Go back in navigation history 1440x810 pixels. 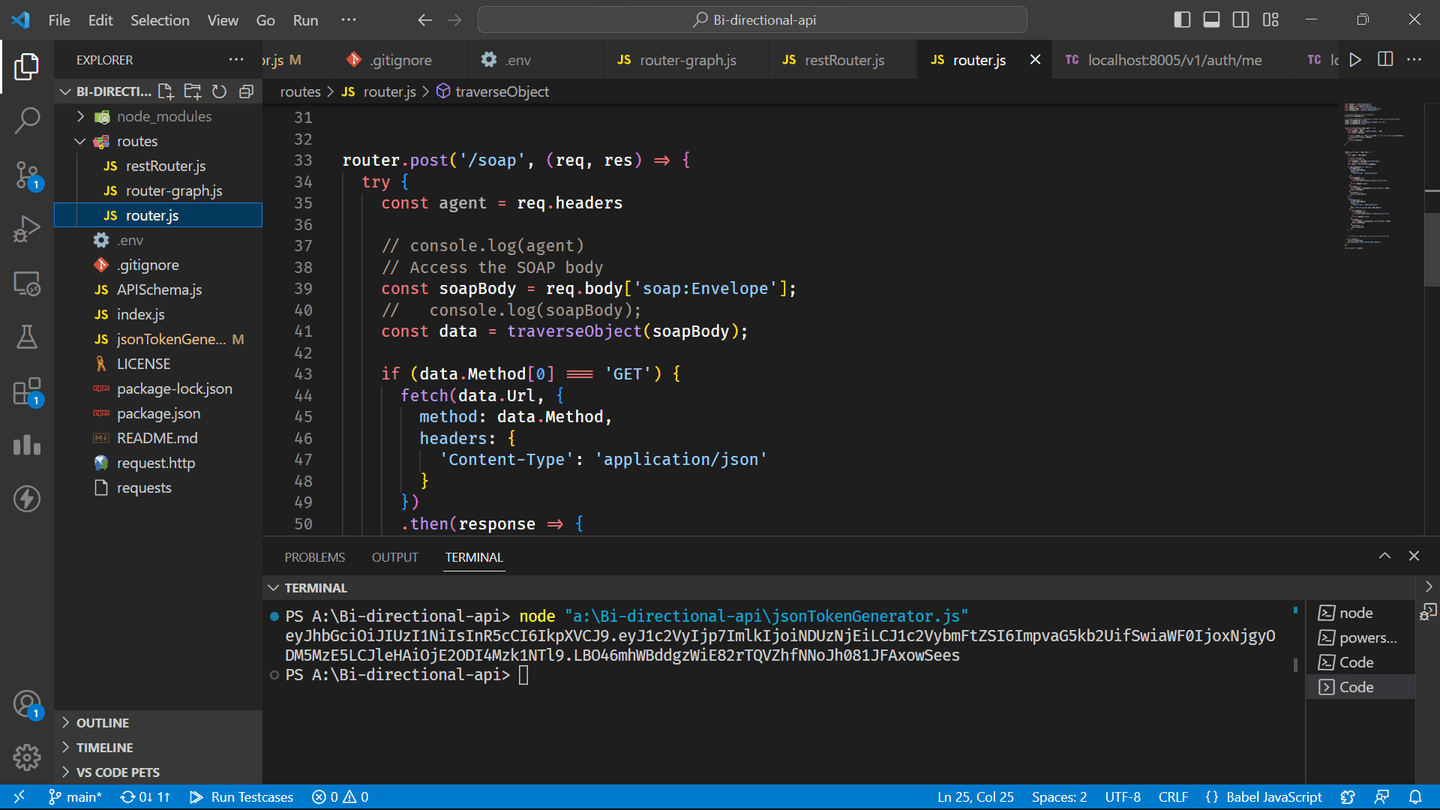click(x=425, y=20)
